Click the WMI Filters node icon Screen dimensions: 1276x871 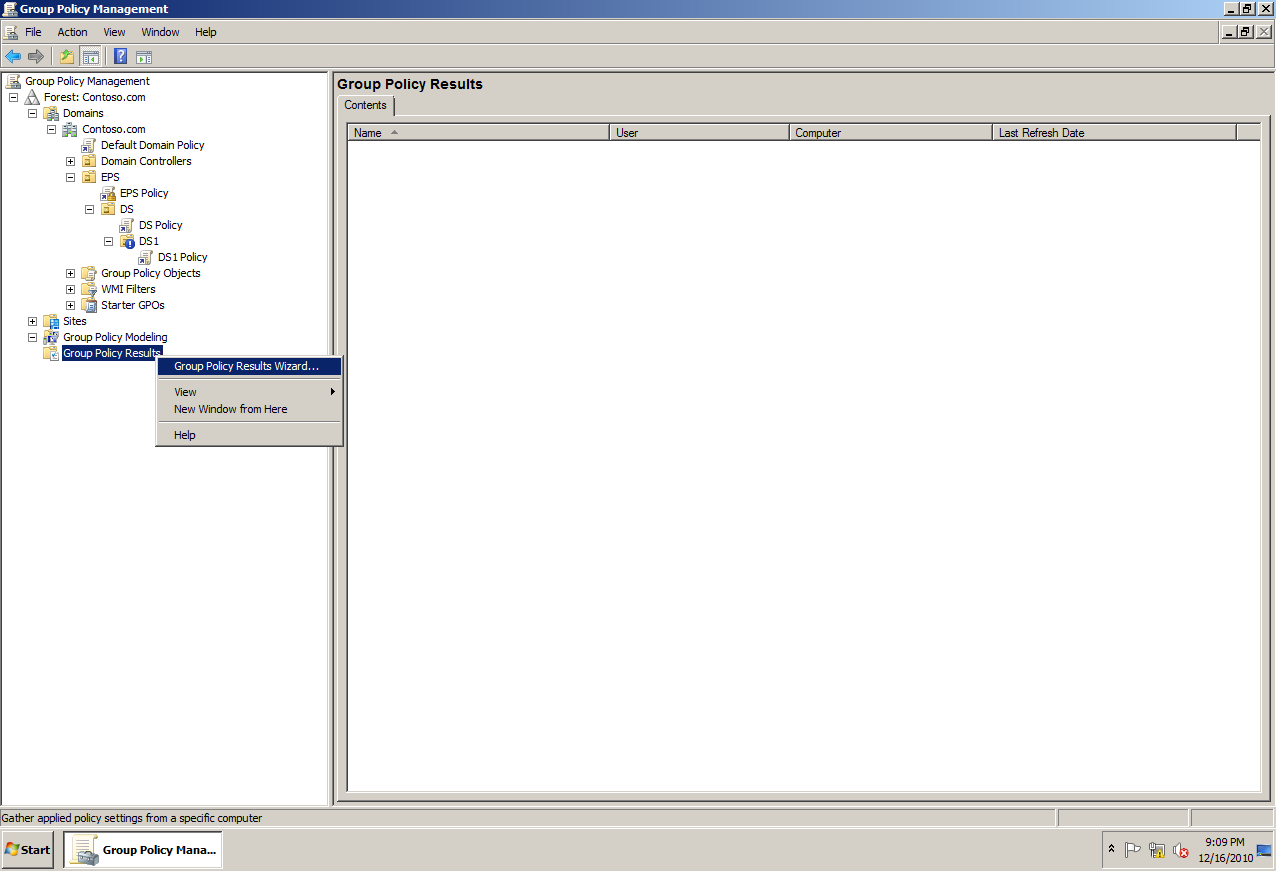87,289
